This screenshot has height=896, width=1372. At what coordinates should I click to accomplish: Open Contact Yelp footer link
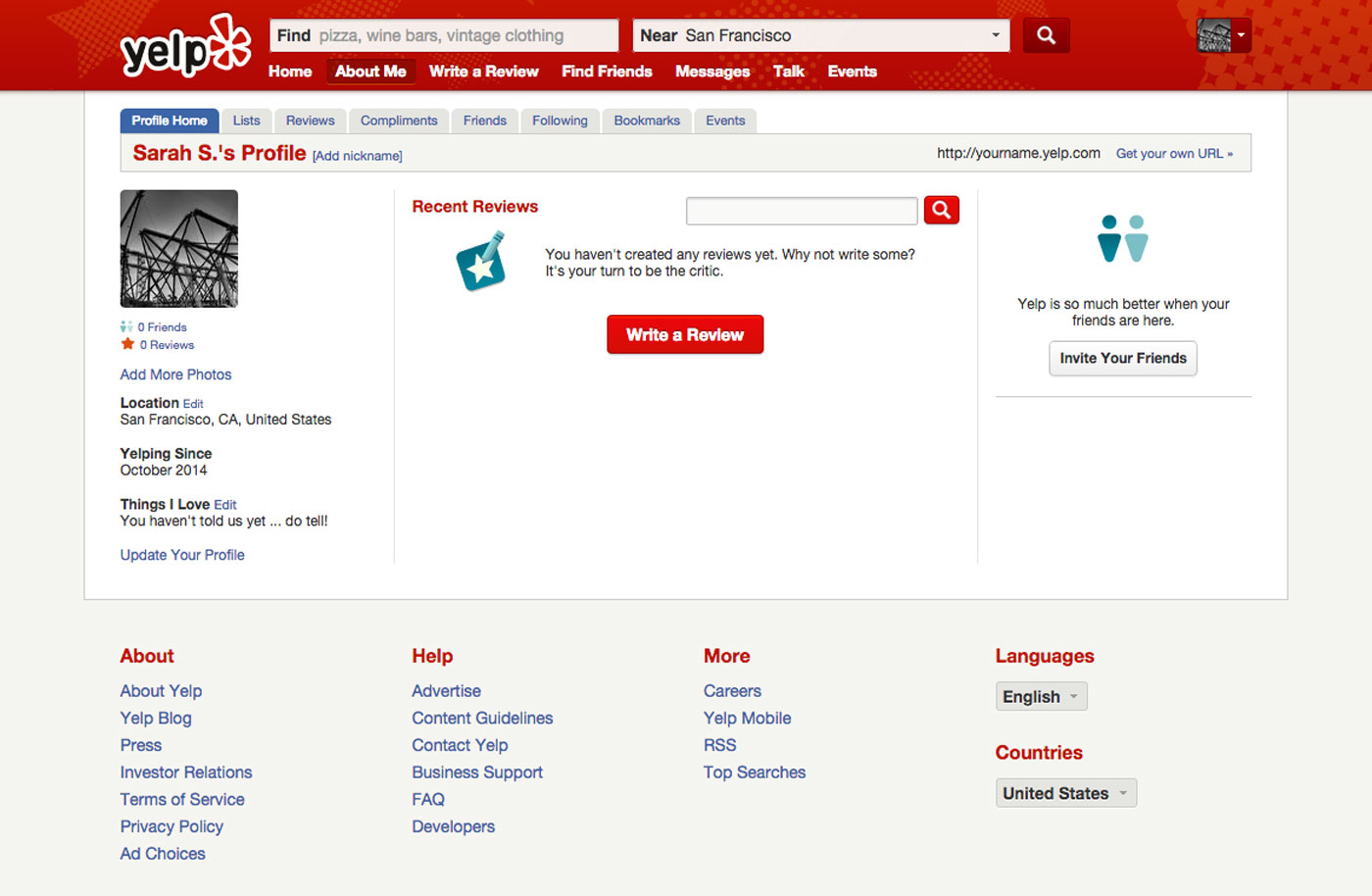460,745
